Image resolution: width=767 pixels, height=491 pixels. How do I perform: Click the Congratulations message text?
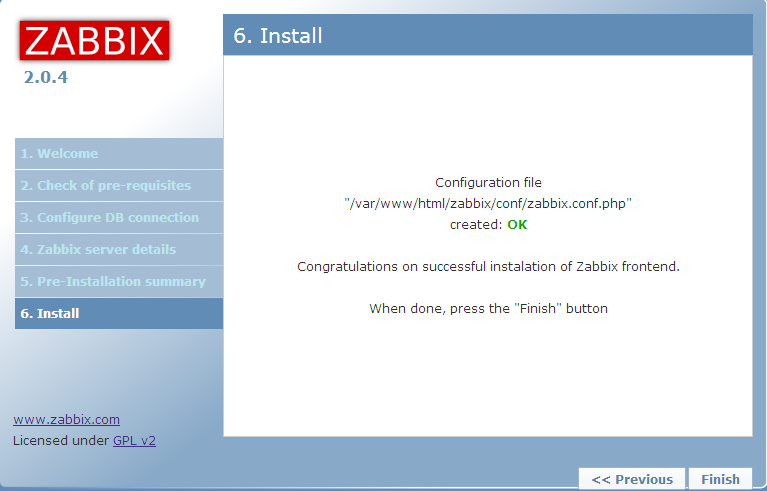[488, 267]
